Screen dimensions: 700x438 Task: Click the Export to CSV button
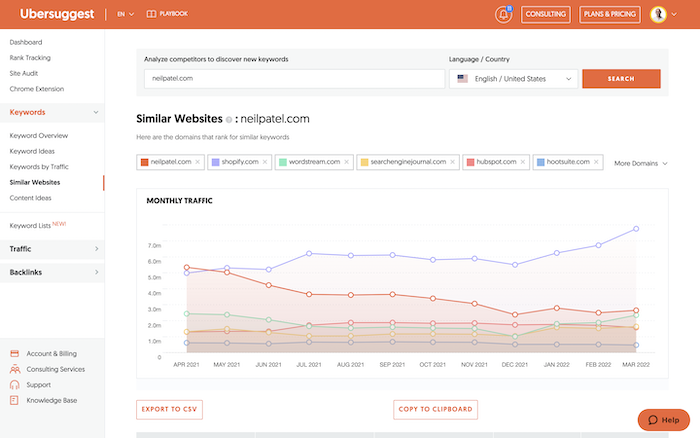(170, 409)
